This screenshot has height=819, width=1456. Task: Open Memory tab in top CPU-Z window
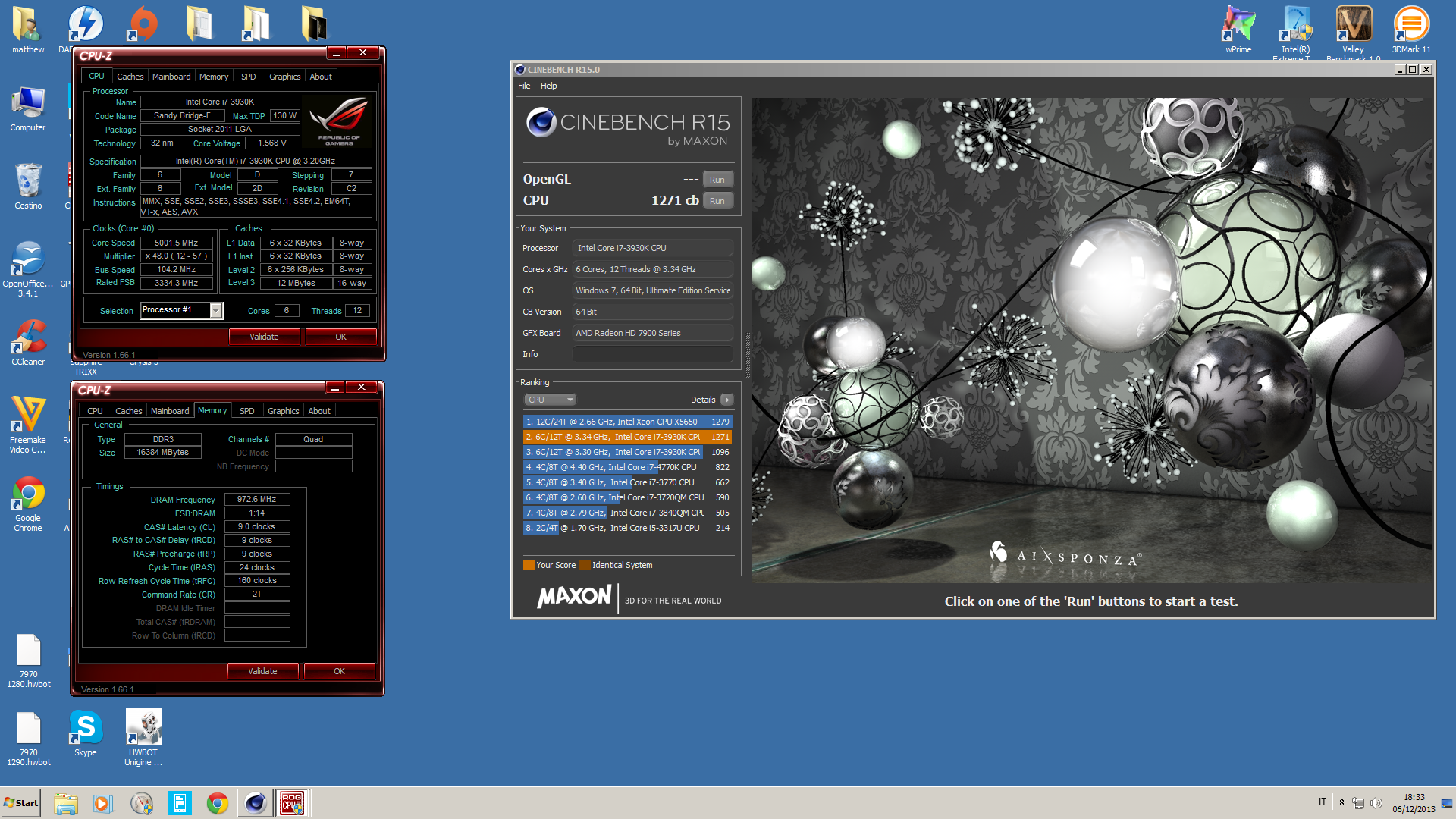tap(214, 77)
